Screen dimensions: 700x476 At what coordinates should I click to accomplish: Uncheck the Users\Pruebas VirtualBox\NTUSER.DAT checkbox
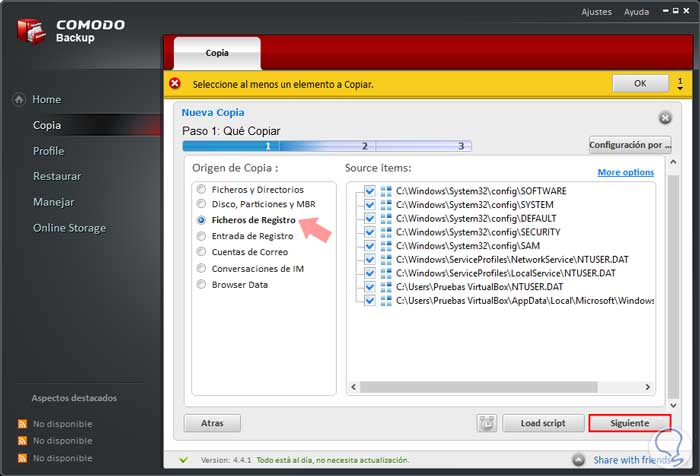[370, 287]
